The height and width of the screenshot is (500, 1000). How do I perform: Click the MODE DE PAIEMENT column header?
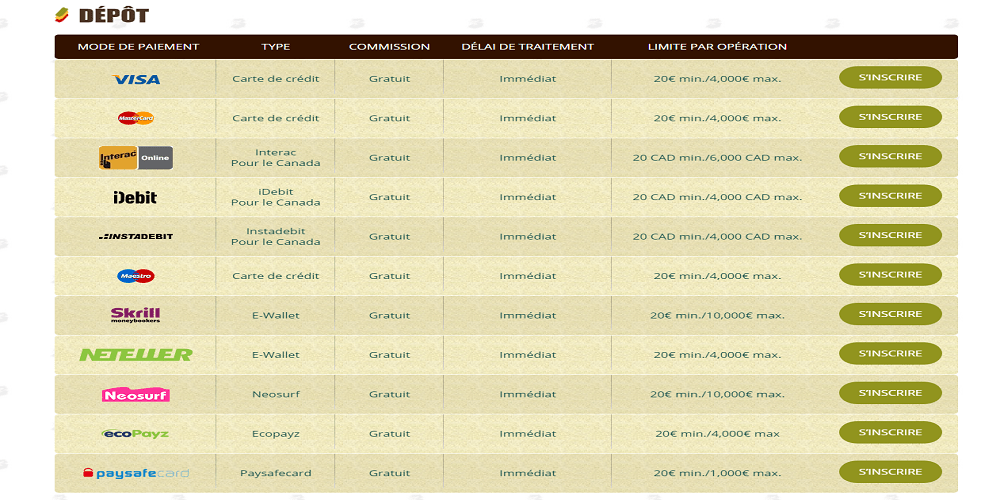[138, 47]
